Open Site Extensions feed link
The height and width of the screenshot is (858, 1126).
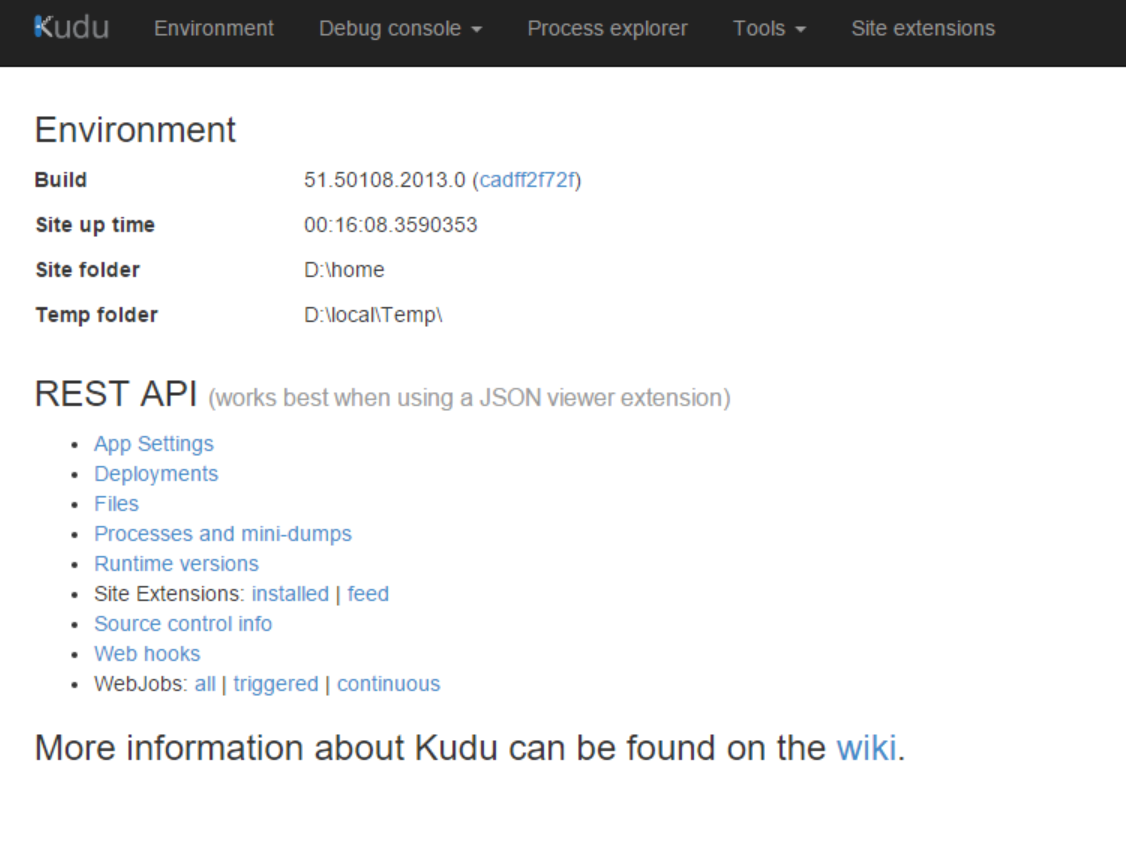pyautogui.click(x=368, y=594)
